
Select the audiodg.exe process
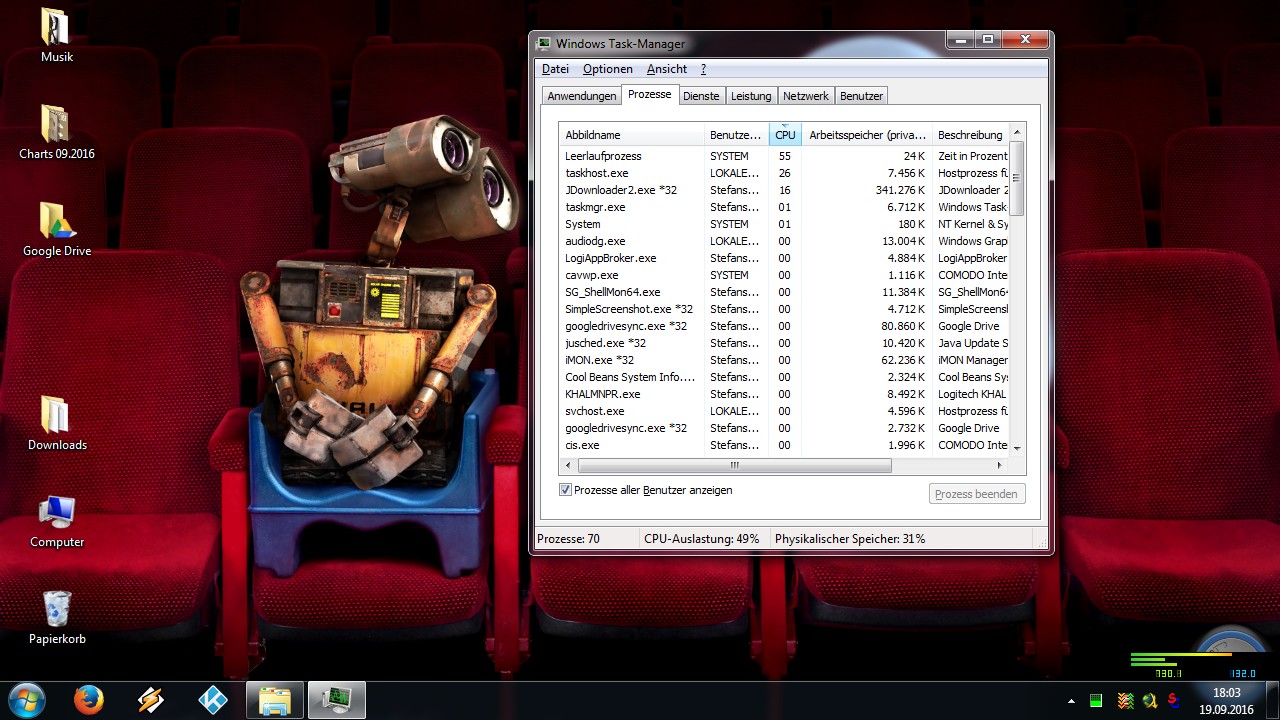(x=784, y=241)
